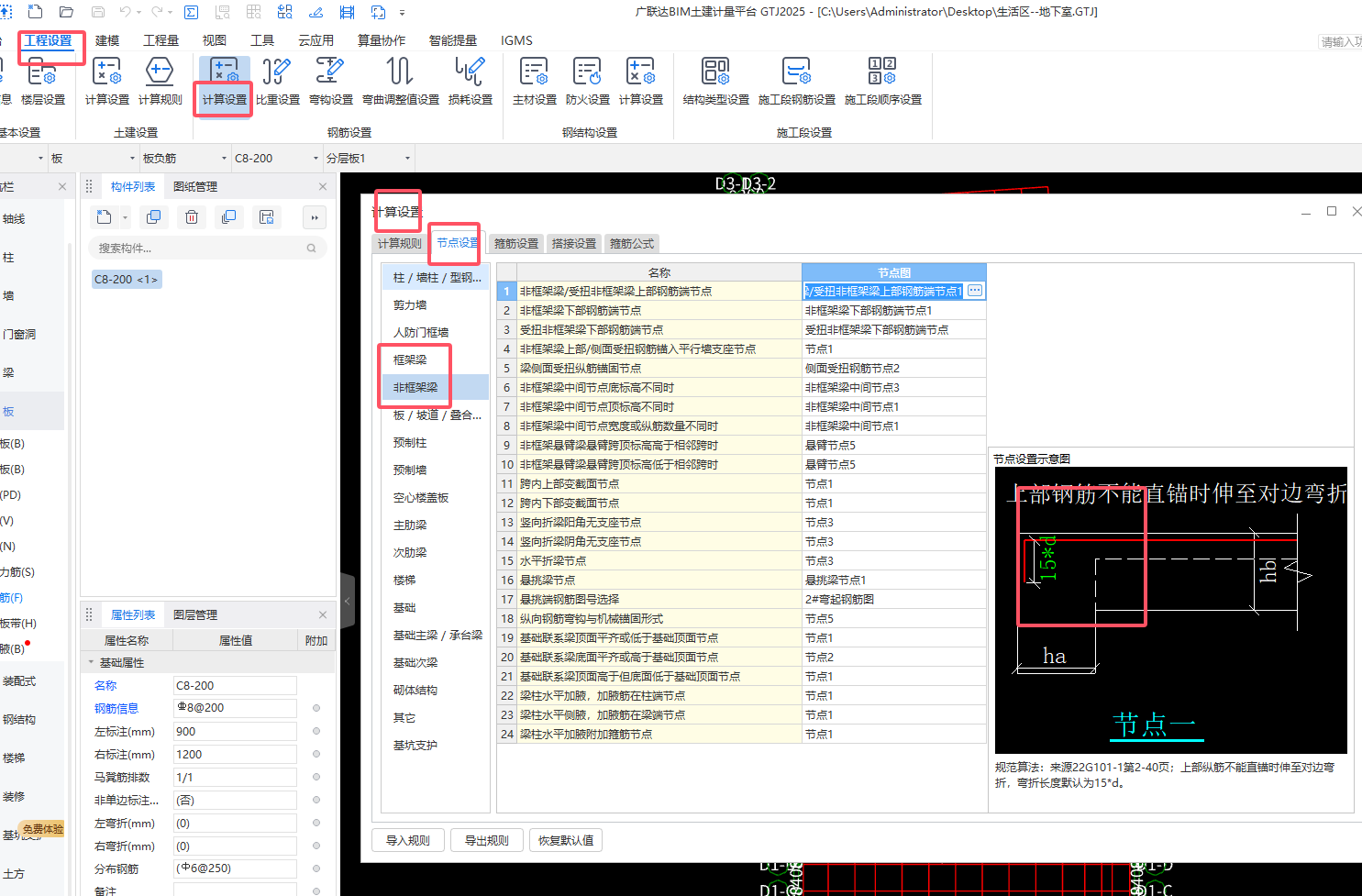Click collapse handle on canvas left edge

point(348,602)
